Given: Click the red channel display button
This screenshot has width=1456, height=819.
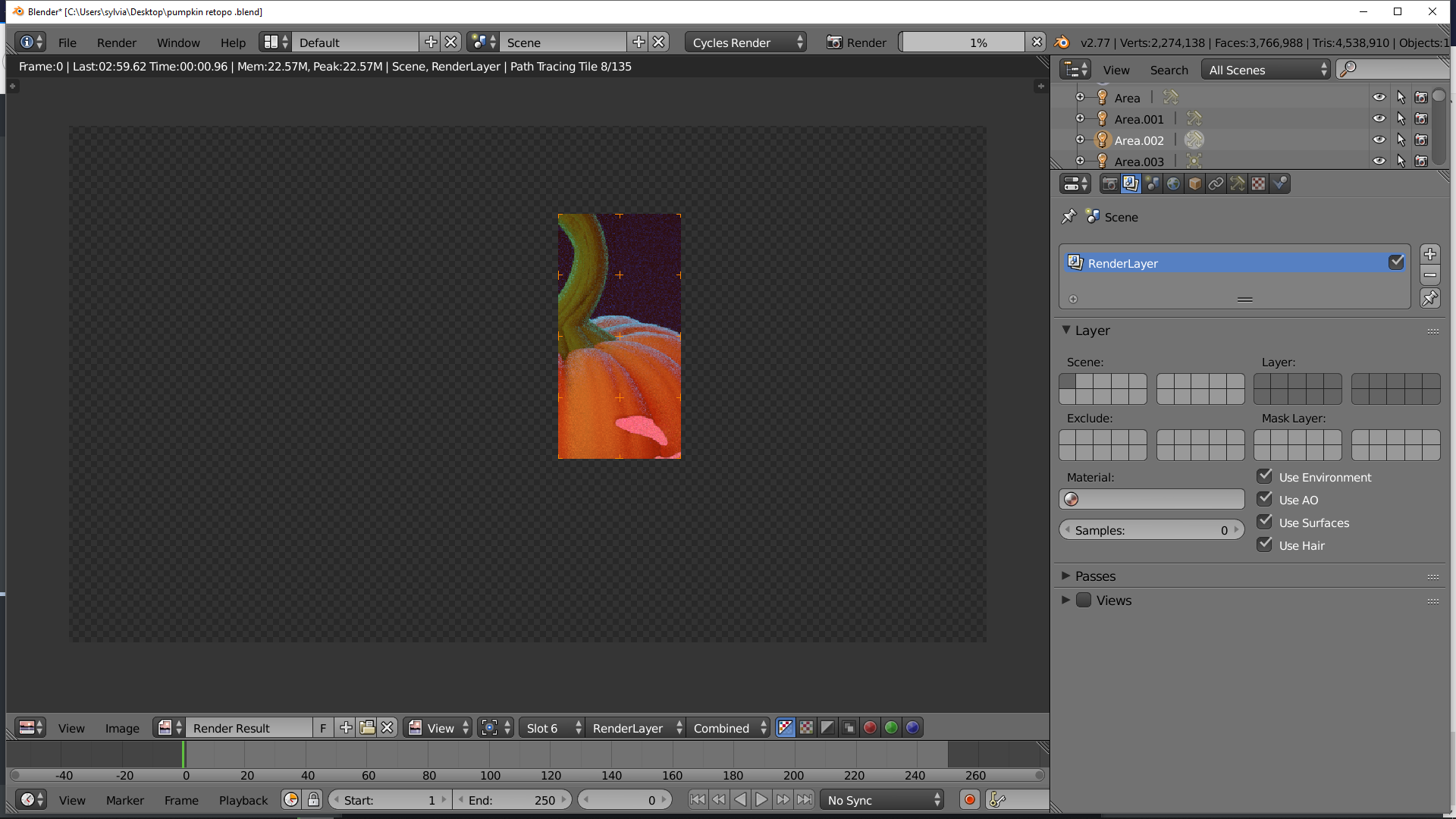Looking at the screenshot, I should (x=870, y=728).
